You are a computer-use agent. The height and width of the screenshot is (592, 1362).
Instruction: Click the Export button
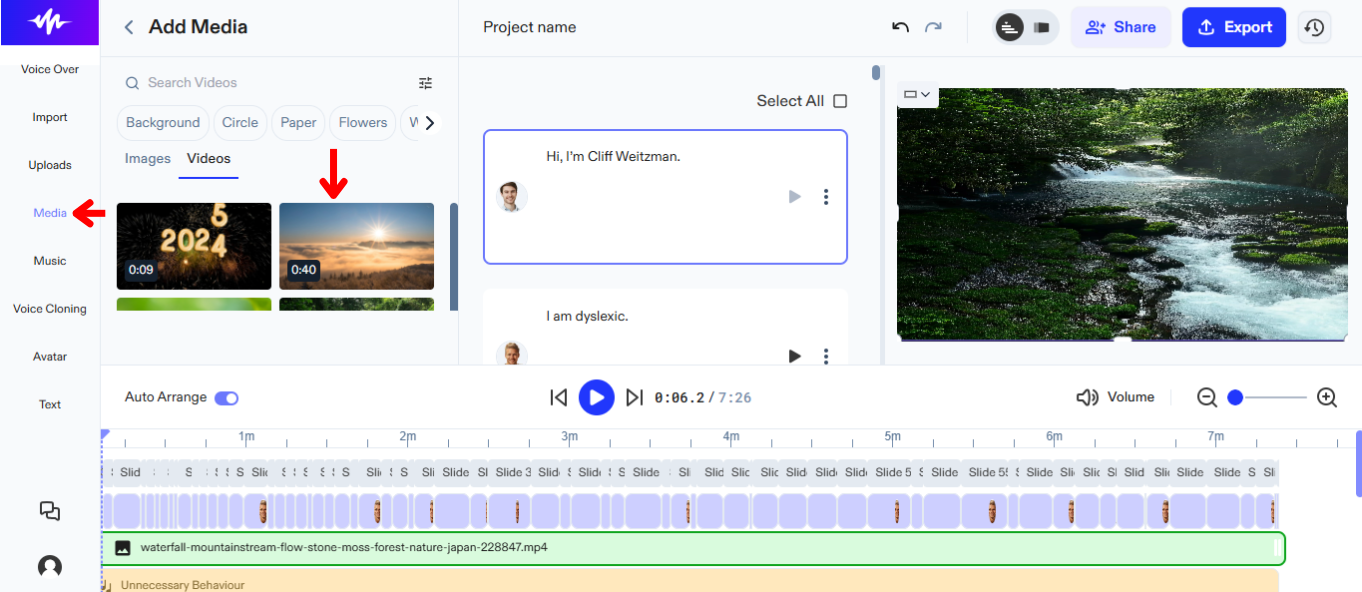1233,27
